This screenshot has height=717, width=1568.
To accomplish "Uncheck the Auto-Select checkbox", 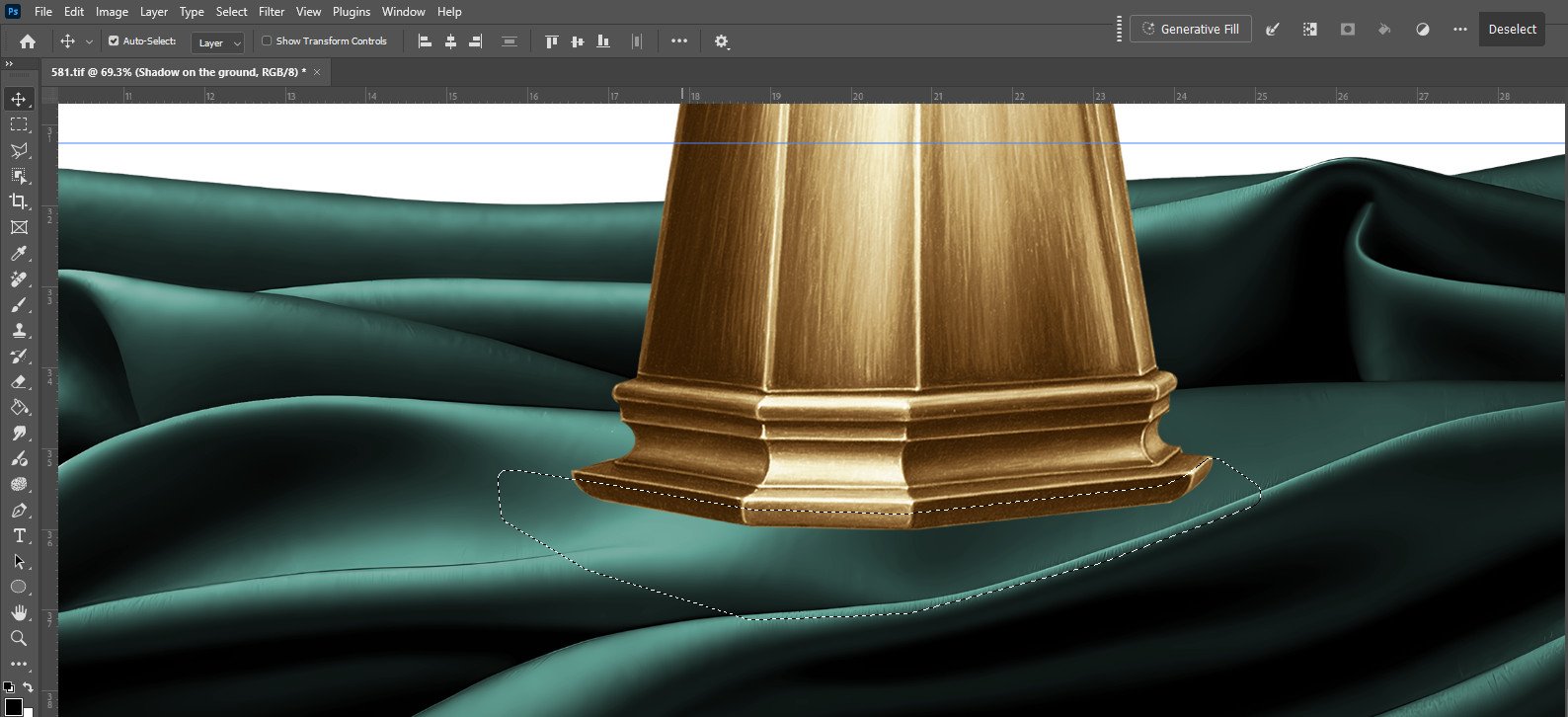I will coord(114,41).
